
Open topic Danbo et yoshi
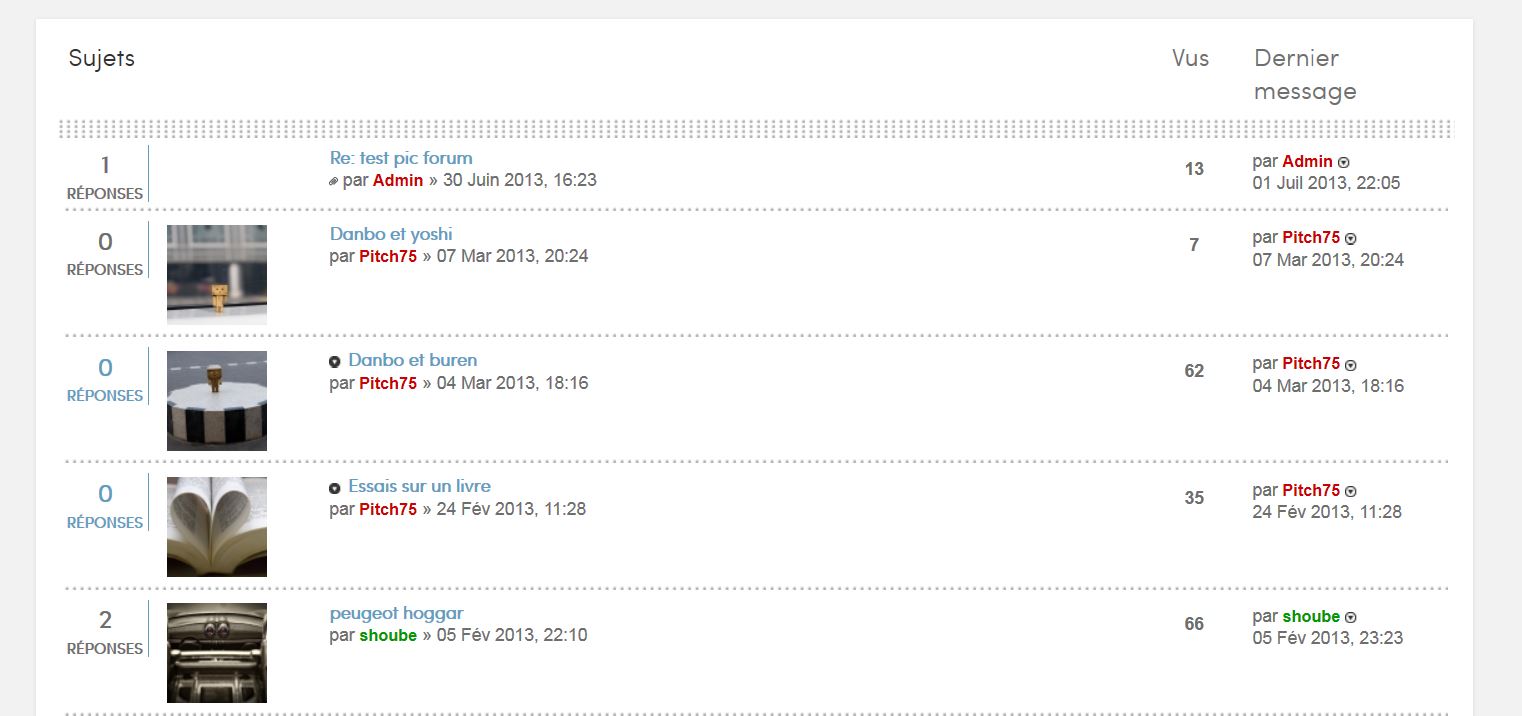391,234
